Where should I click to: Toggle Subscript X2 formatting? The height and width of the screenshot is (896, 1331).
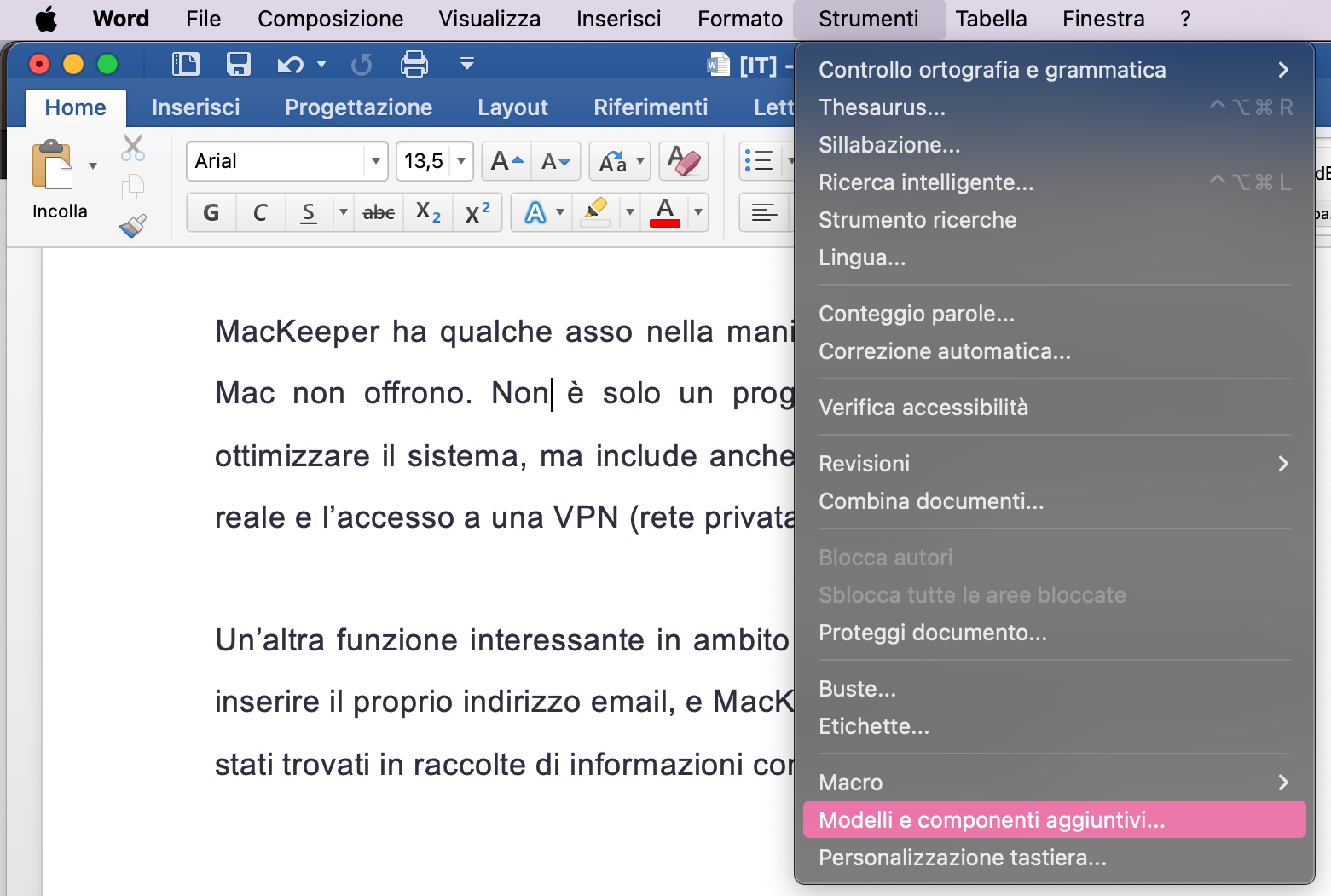coord(428,212)
